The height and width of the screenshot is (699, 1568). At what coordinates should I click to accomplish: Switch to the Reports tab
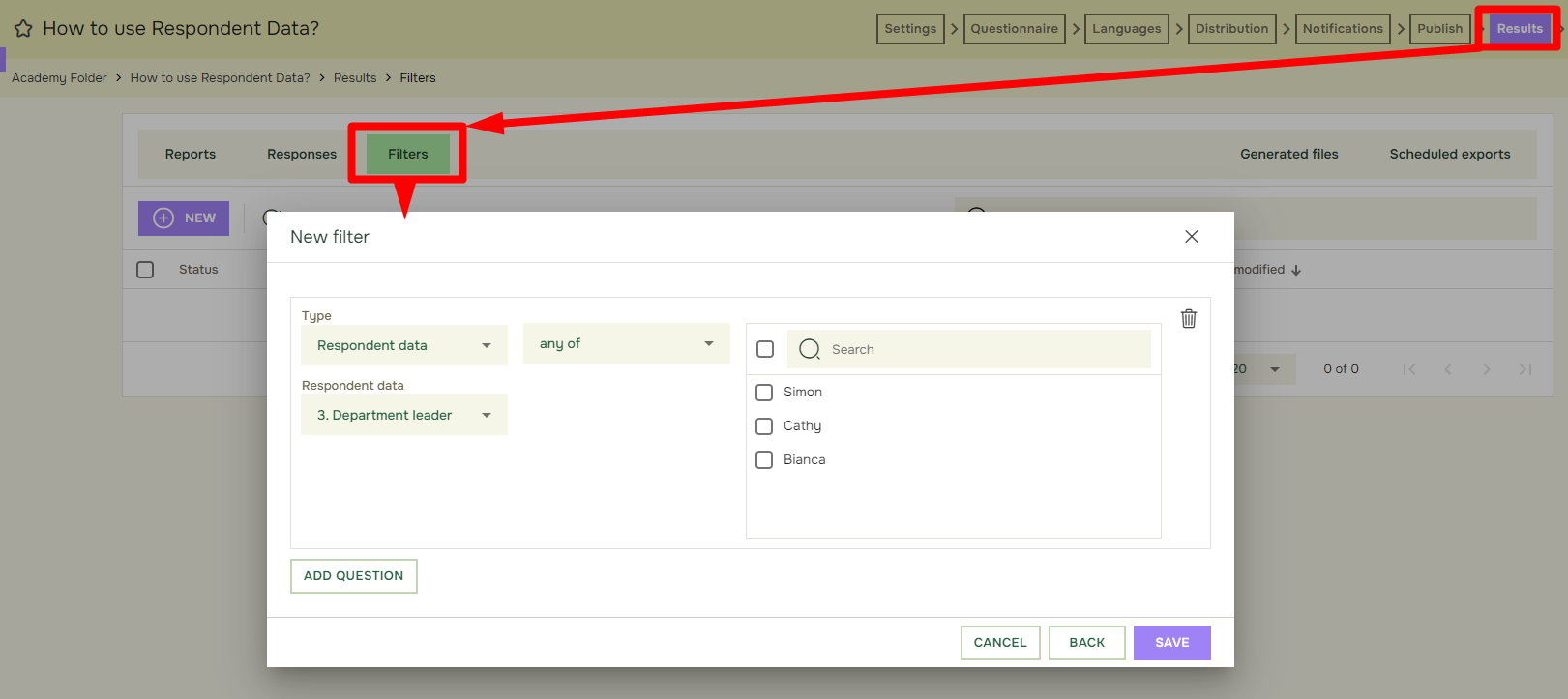(x=191, y=155)
